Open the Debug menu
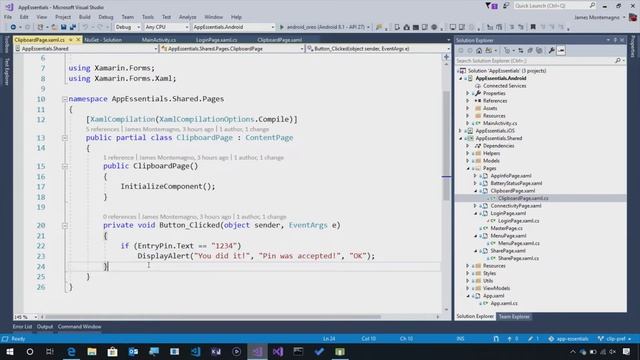 [x=106, y=17]
